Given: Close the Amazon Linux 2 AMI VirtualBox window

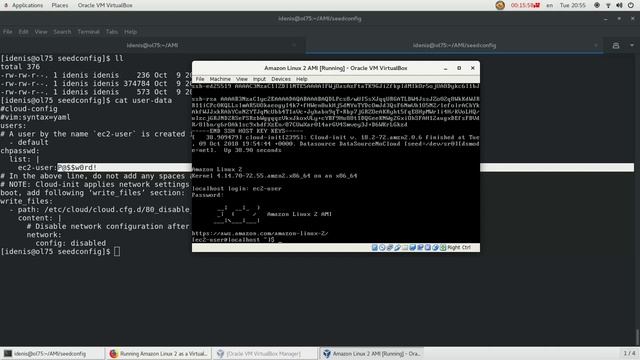Looking at the screenshot, I should [473, 68].
